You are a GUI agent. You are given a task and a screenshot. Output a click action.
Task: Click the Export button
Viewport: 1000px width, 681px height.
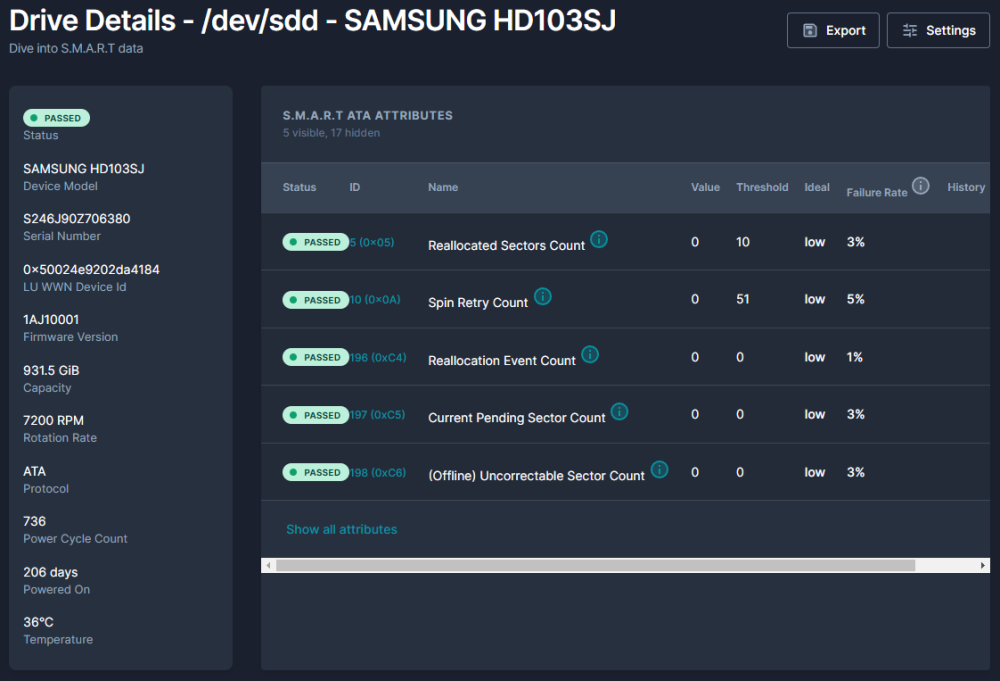pos(833,31)
